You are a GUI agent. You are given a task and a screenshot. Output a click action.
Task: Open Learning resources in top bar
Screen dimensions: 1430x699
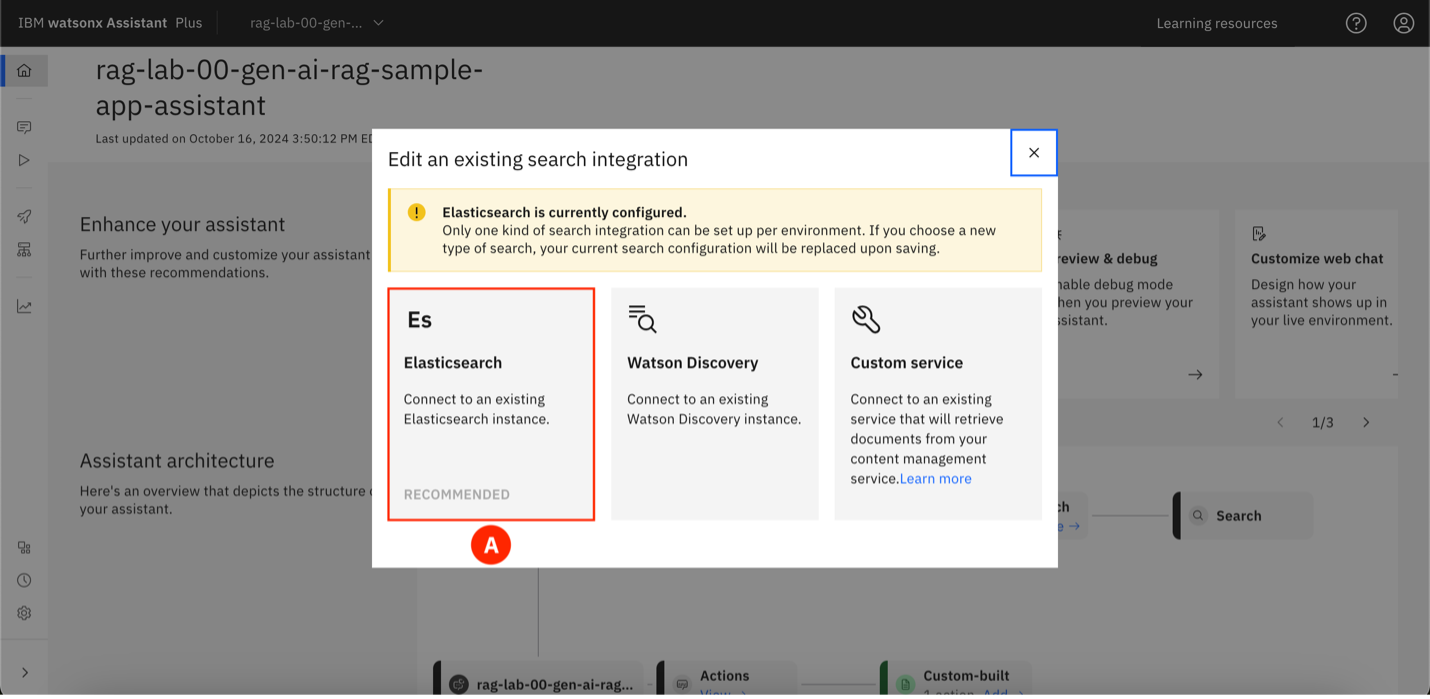(1216, 23)
